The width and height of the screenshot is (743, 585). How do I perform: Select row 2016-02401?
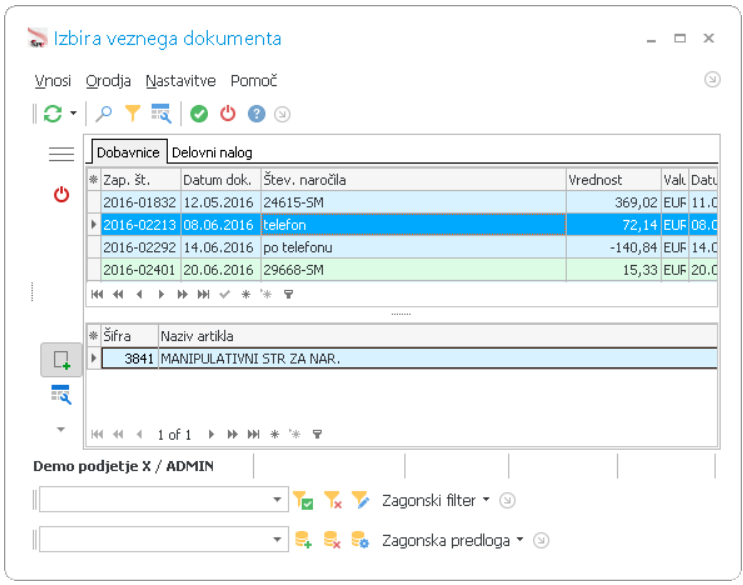(x=402, y=270)
